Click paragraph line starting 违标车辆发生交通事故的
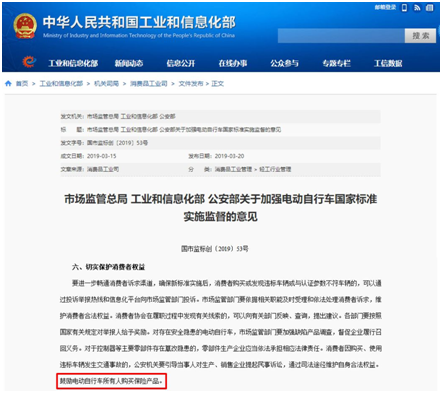Image resolution: width=442 pixels, height=393 pixels. [x=219, y=365]
